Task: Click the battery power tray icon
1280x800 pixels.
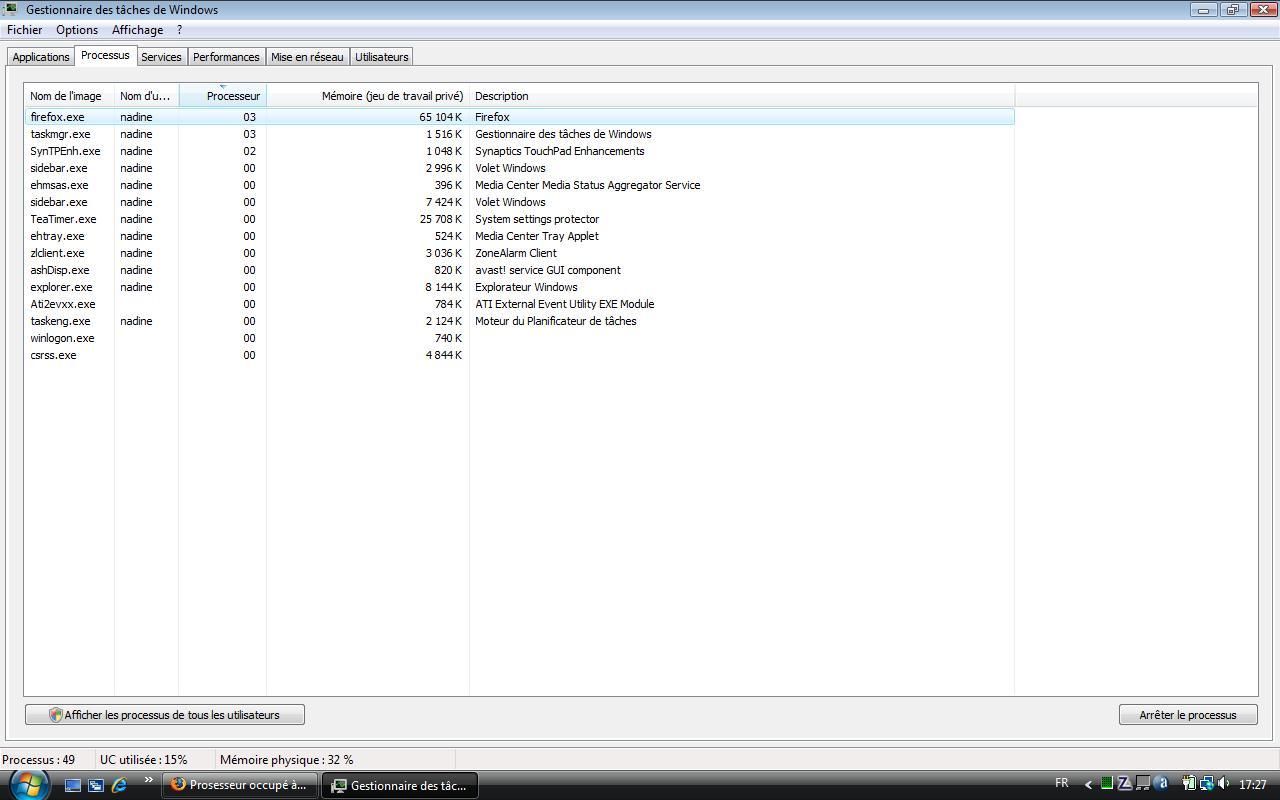Action: click(x=1189, y=784)
